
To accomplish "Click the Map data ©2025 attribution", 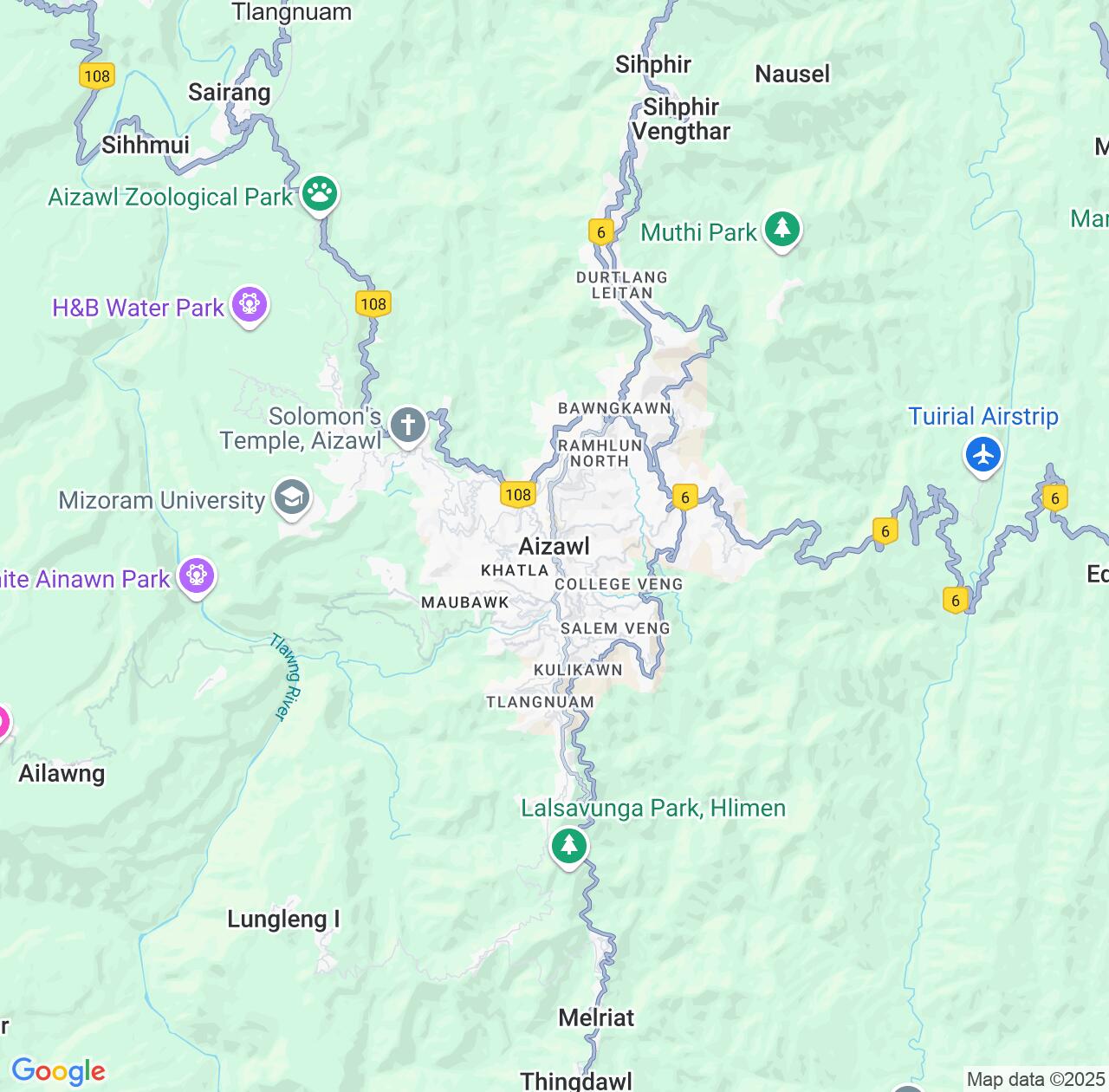I will pos(1035,1080).
